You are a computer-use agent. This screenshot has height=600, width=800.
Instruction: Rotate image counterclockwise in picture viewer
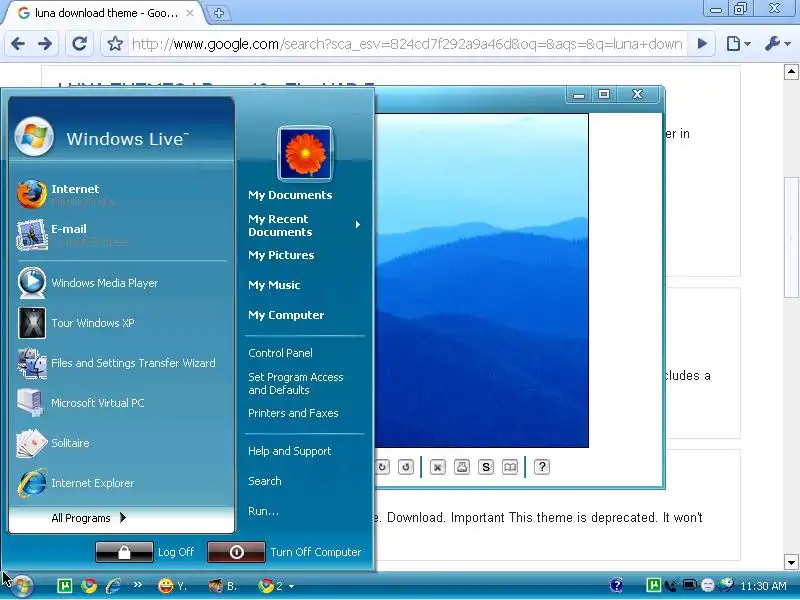[406, 467]
